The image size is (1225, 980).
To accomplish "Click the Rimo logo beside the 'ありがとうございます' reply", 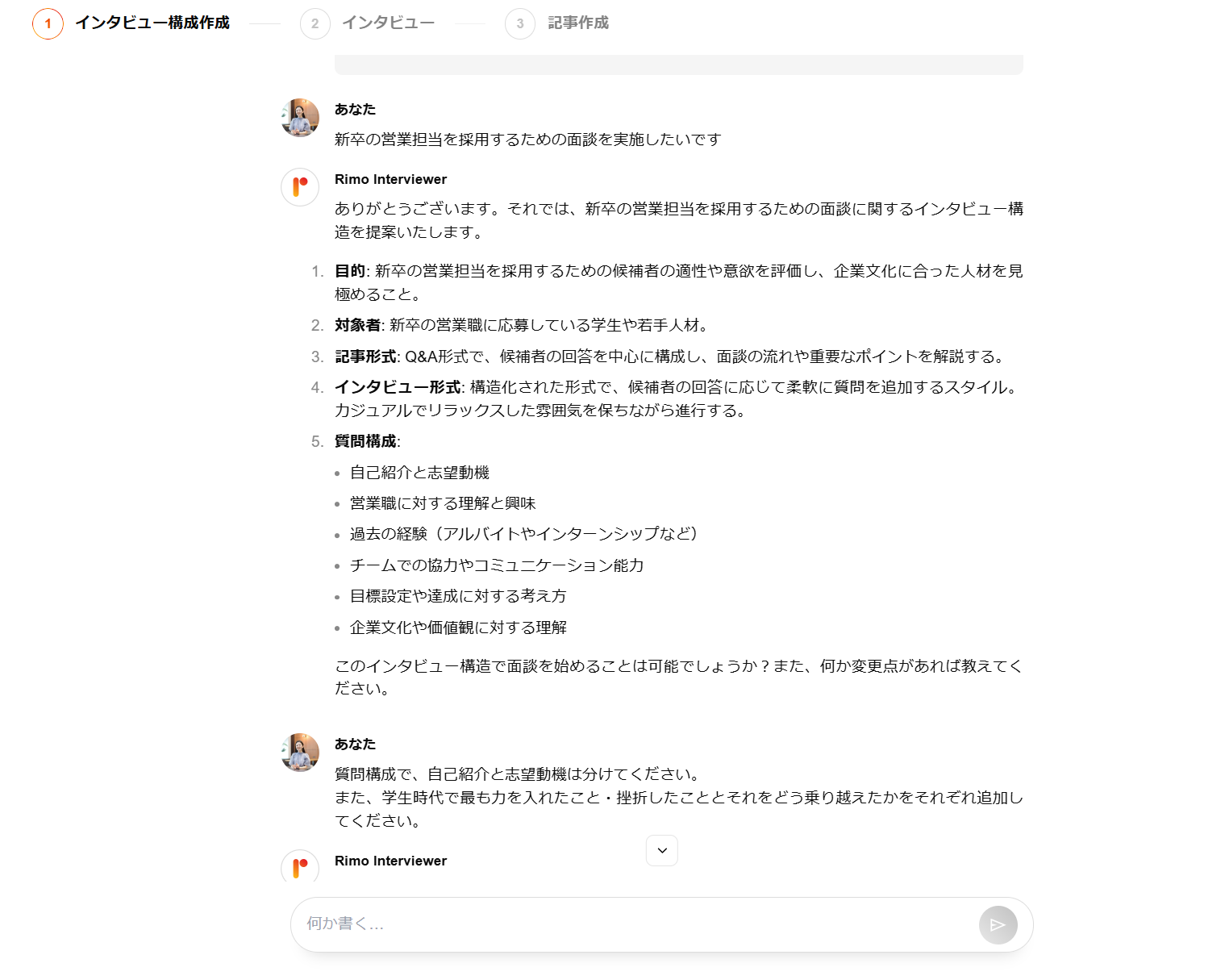I will 300,187.
